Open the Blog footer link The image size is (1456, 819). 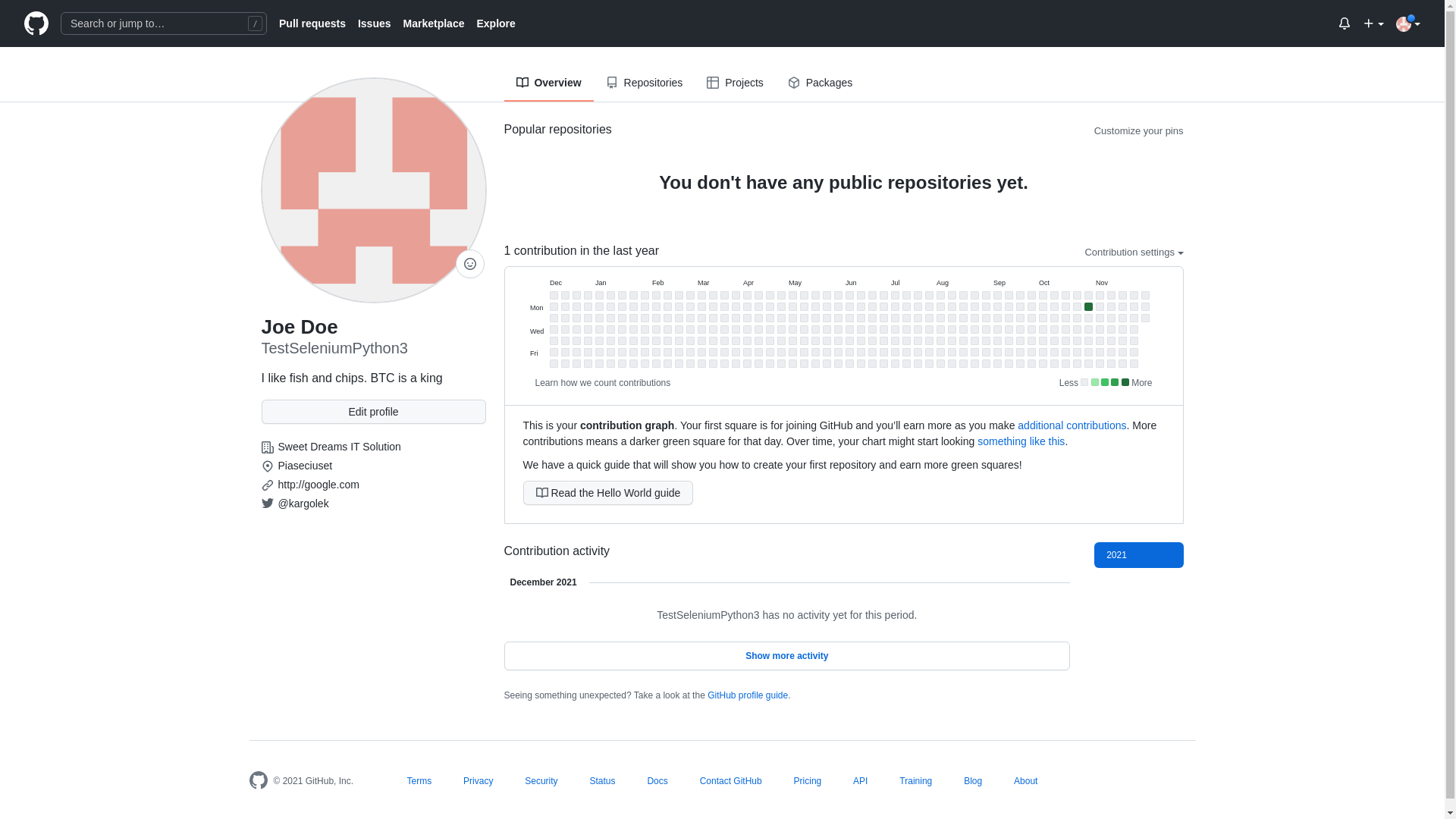(973, 781)
